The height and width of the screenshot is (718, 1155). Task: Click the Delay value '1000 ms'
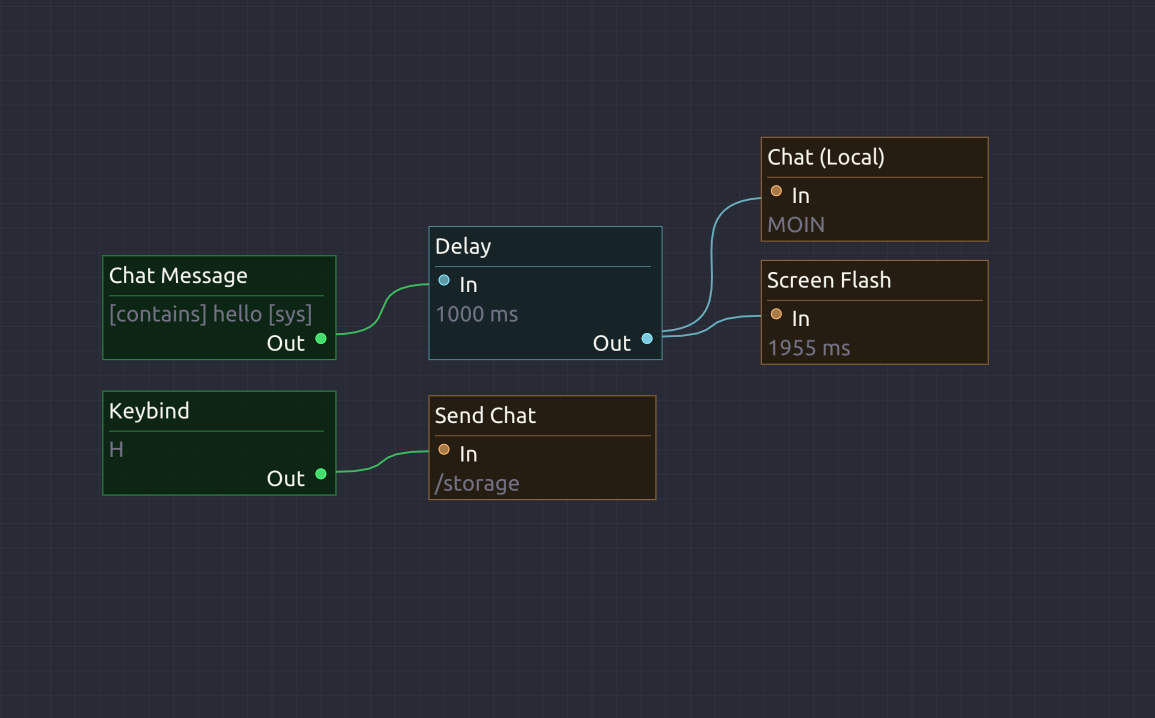477,314
